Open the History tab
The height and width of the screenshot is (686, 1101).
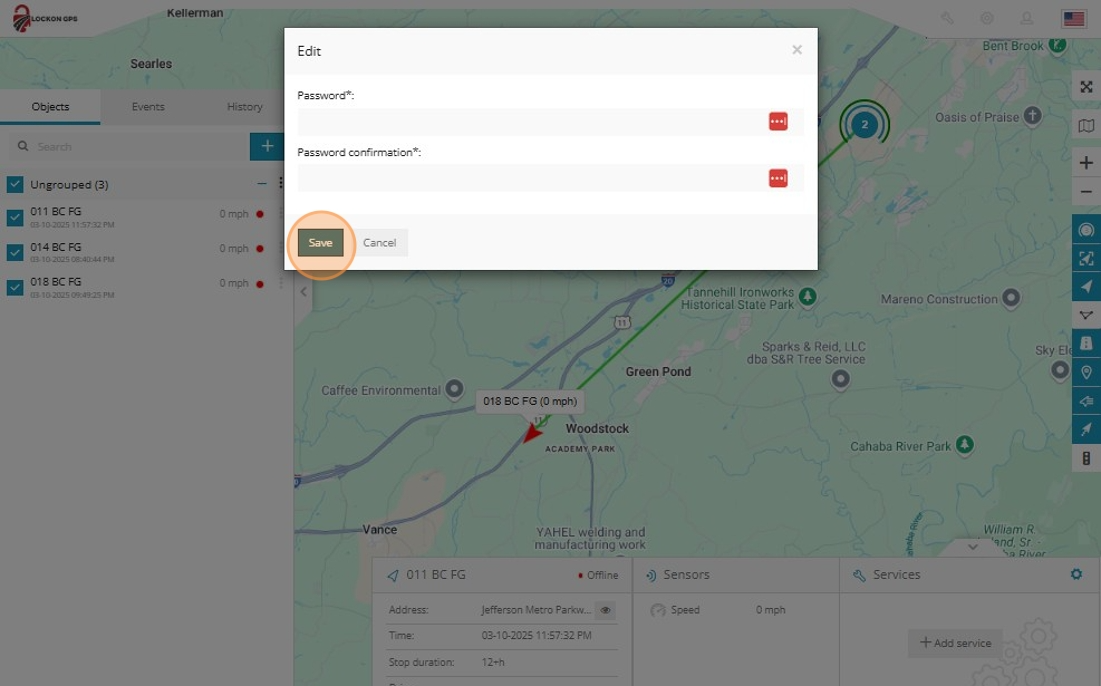pos(244,107)
